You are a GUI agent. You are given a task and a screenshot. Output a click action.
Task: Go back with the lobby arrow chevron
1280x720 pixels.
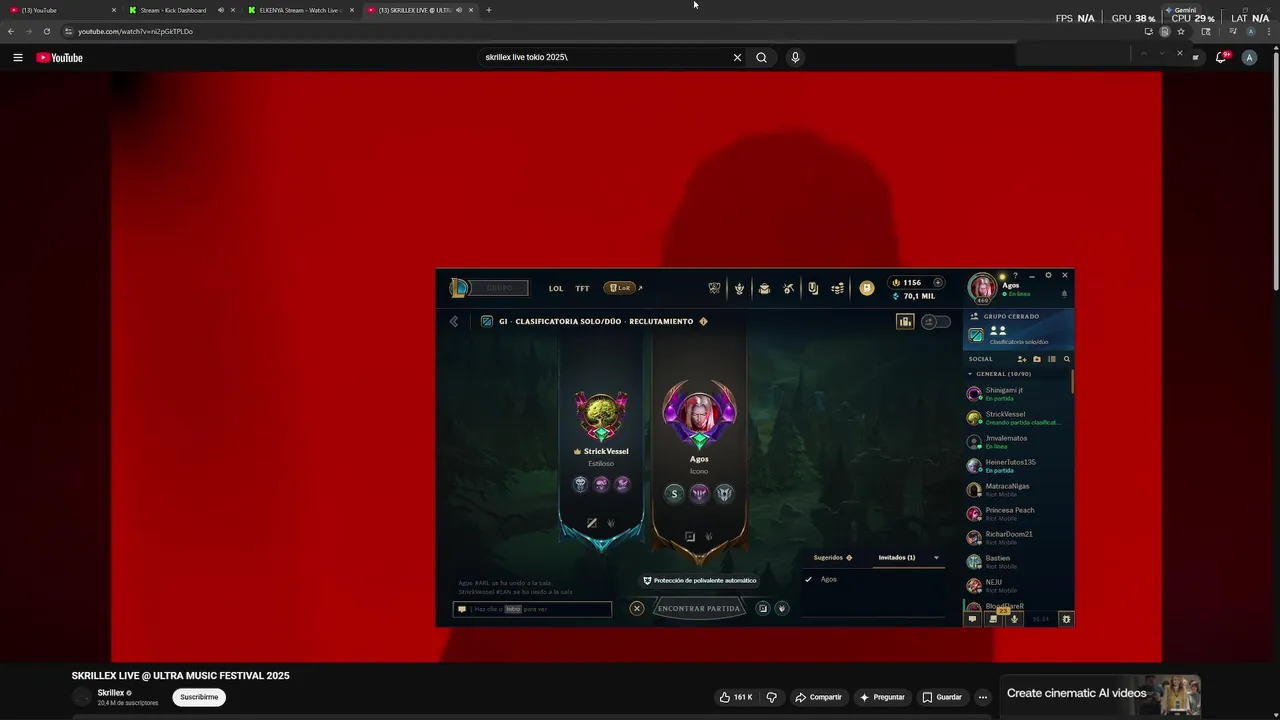[454, 321]
